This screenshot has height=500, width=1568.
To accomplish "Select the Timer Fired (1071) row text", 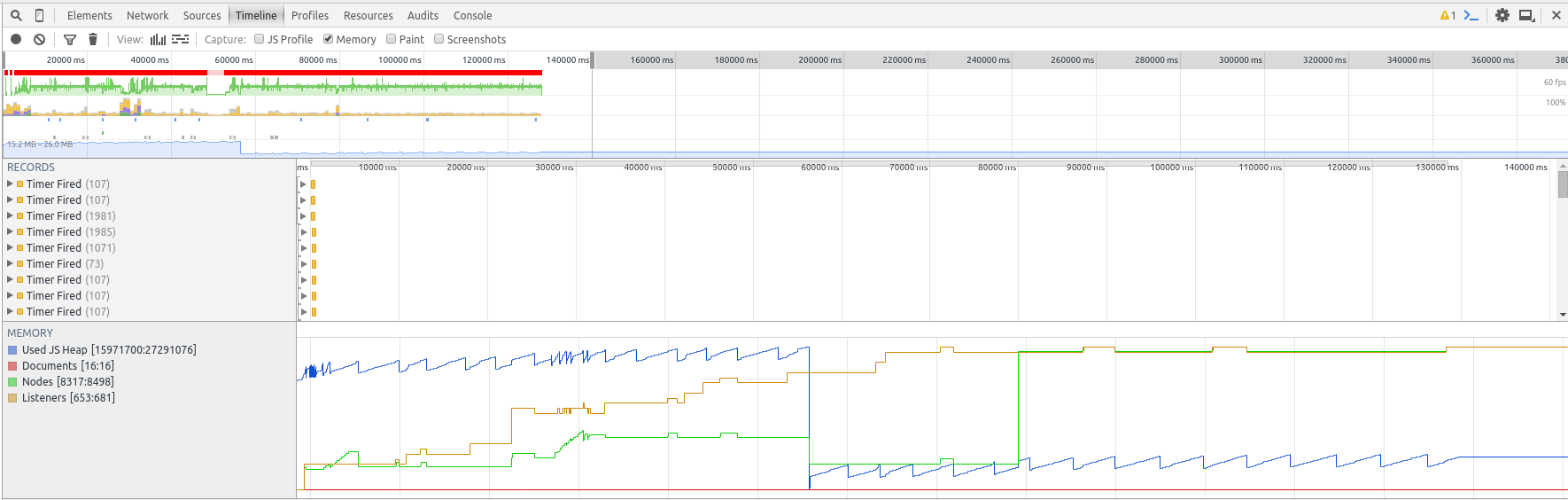I will point(71,247).
